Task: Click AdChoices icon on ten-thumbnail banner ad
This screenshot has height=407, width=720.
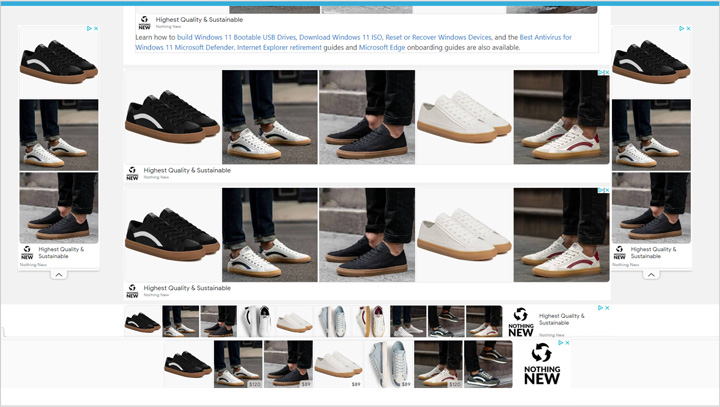Action: pos(601,308)
